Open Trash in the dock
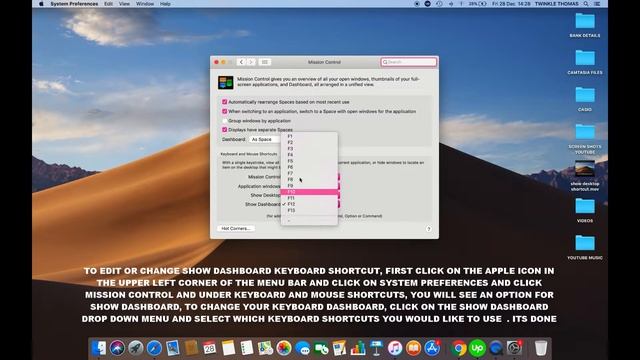The image size is (640, 360). [541, 348]
